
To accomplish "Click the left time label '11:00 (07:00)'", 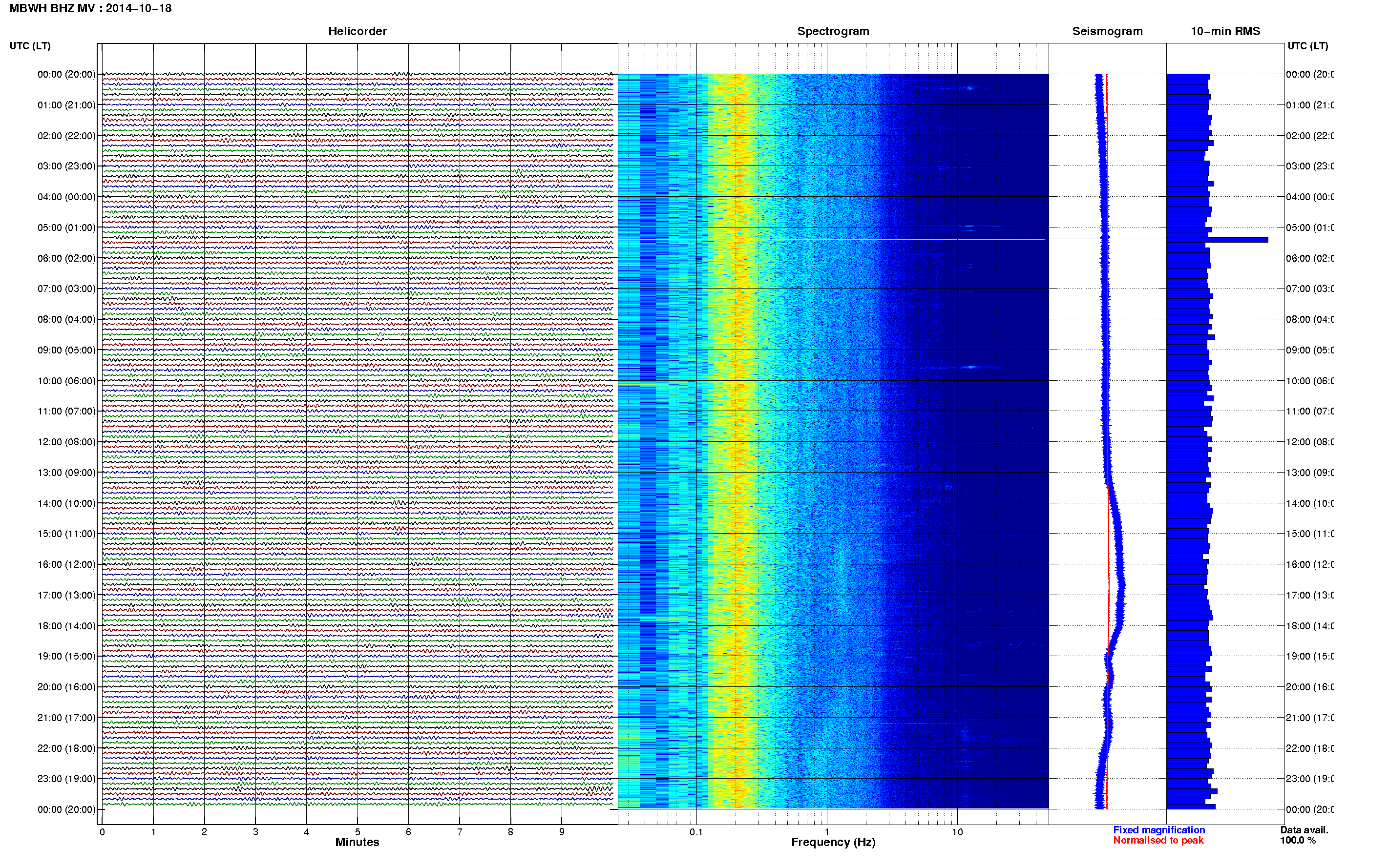I will [x=66, y=411].
